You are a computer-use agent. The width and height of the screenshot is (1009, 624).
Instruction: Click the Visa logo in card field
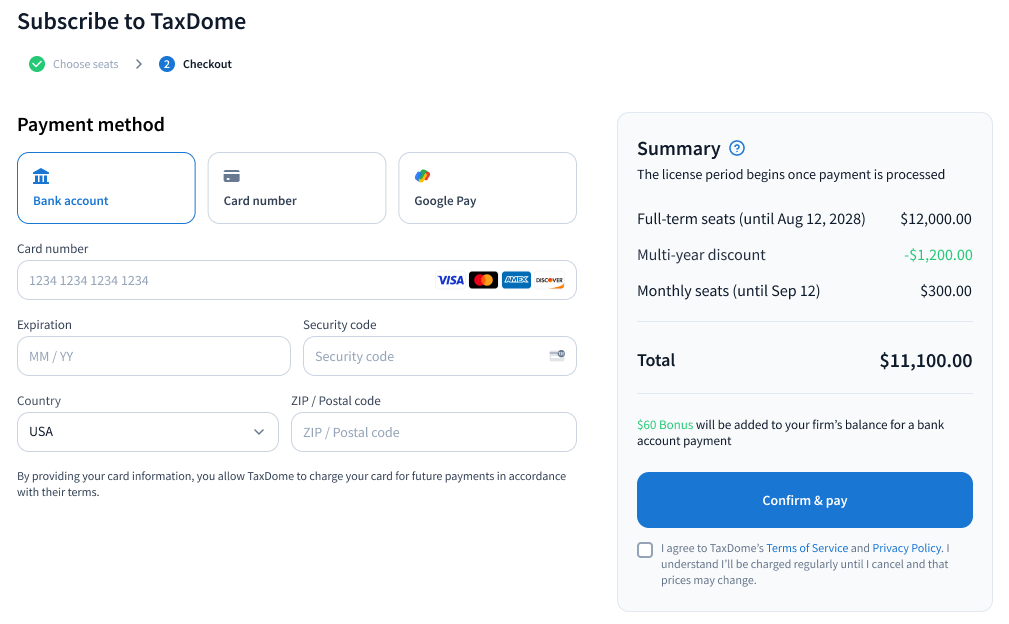(x=451, y=280)
